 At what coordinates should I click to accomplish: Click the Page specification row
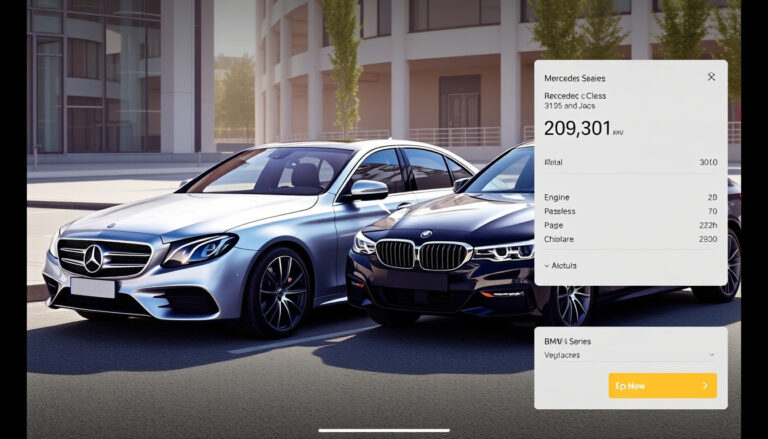point(631,225)
